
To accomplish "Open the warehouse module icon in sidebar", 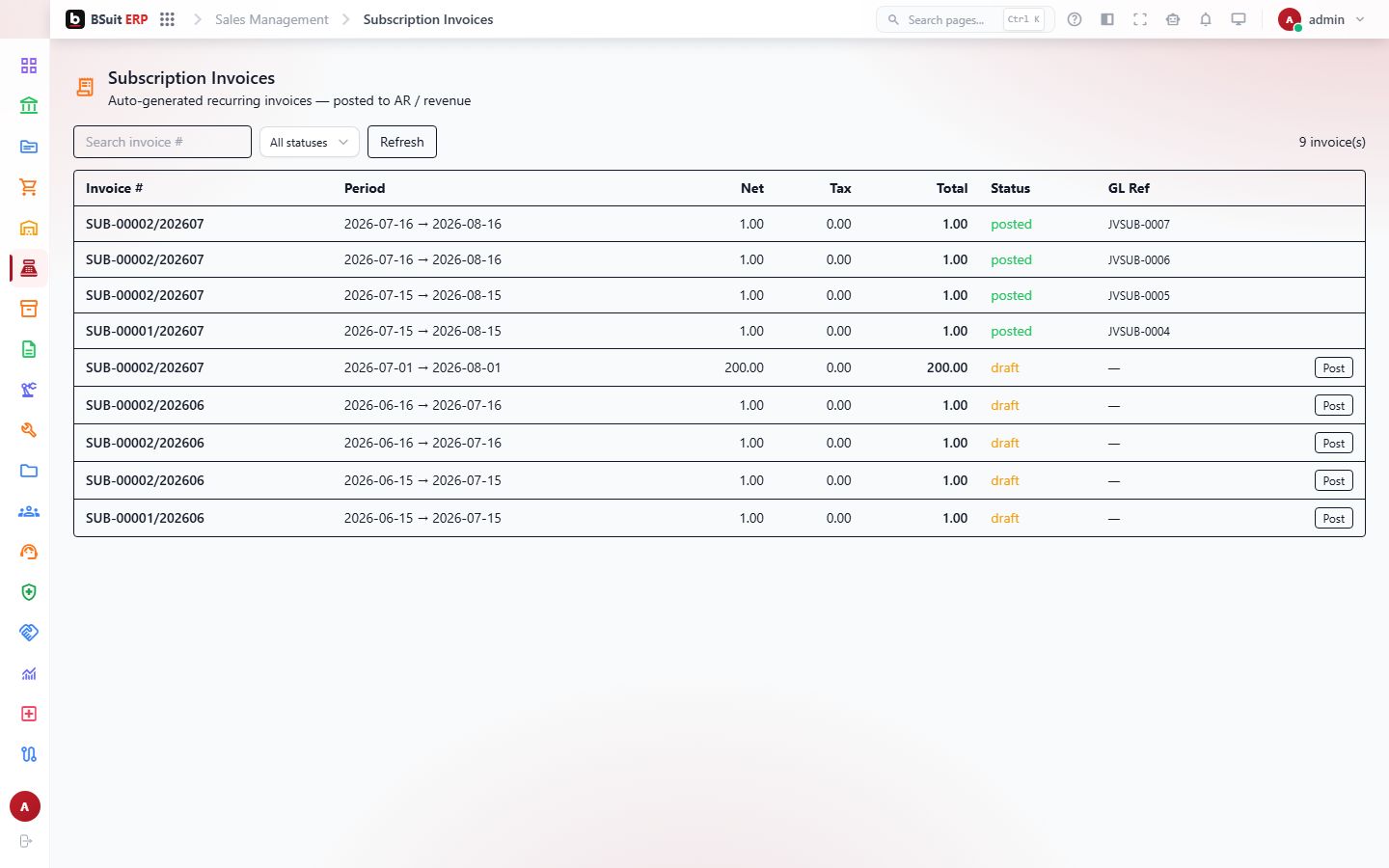I will pyautogui.click(x=29, y=228).
